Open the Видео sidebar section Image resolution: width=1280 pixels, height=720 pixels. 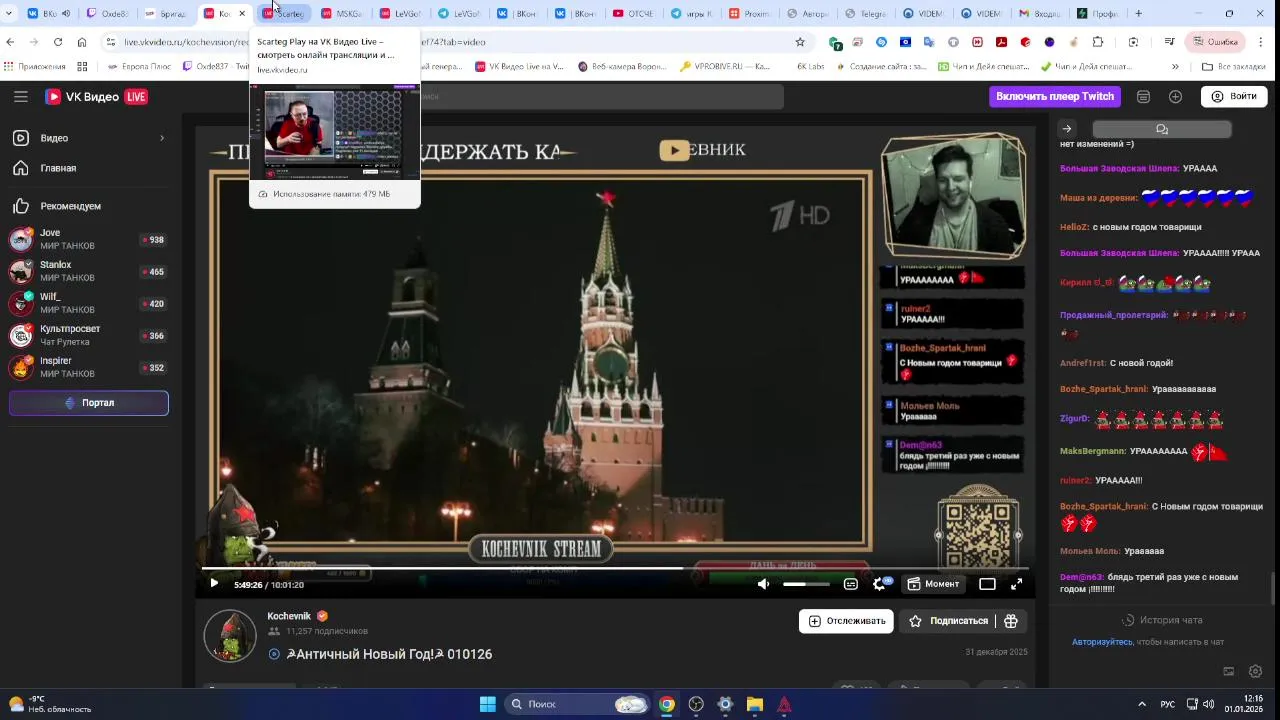pos(88,138)
